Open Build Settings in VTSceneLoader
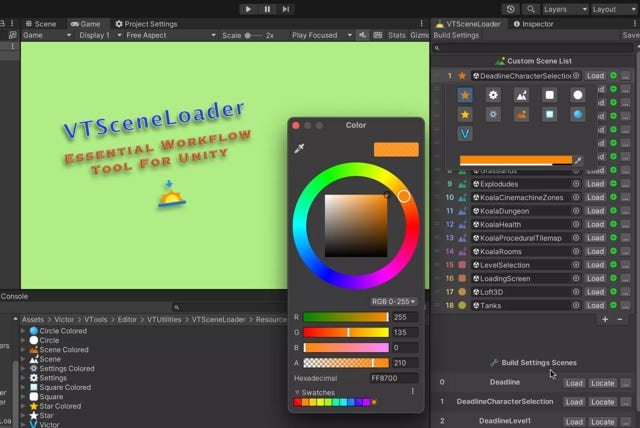The width and height of the screenshot is (640, 428). coord(456,35)
